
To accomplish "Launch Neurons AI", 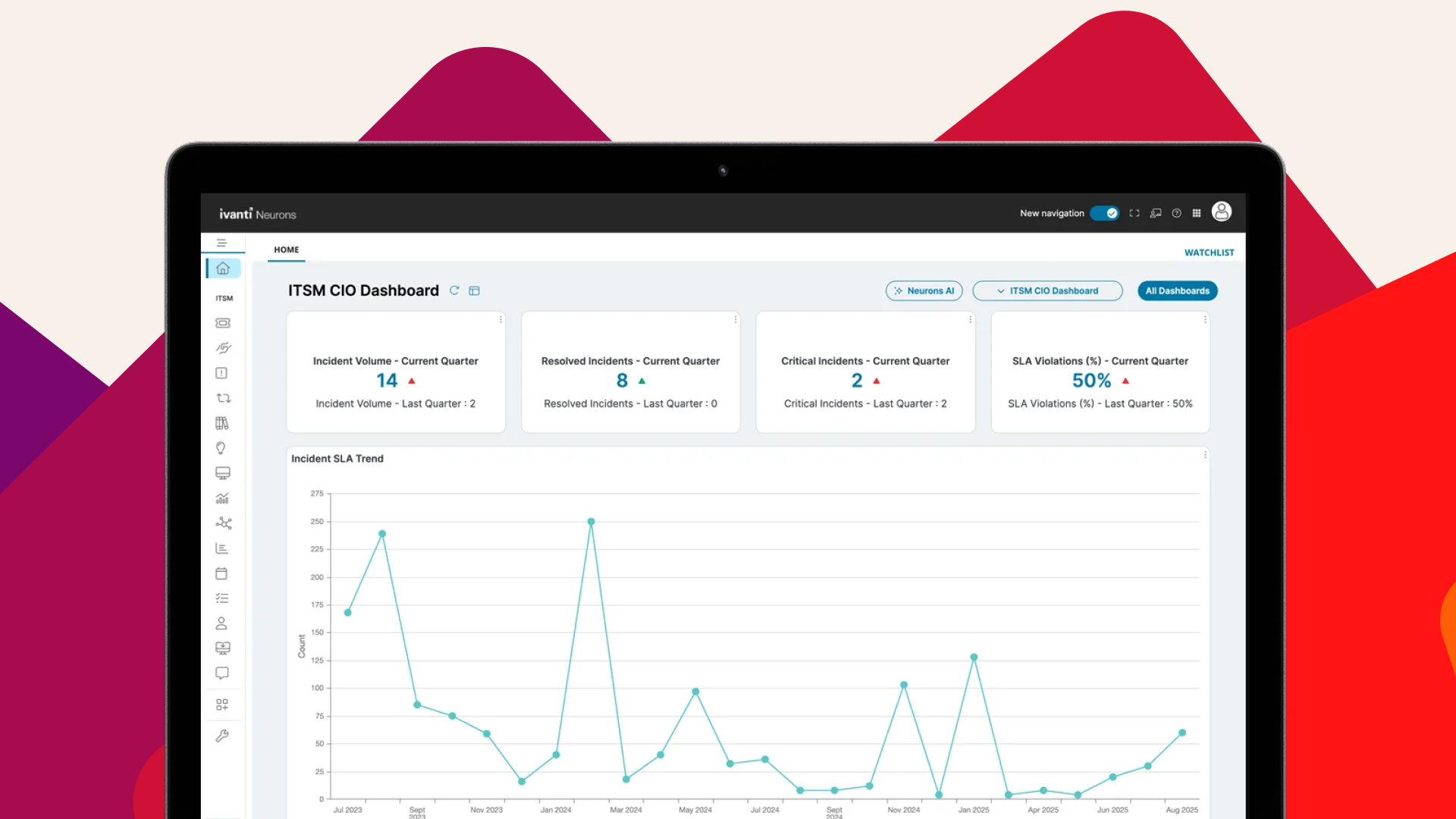I will [x=924, y=290].
